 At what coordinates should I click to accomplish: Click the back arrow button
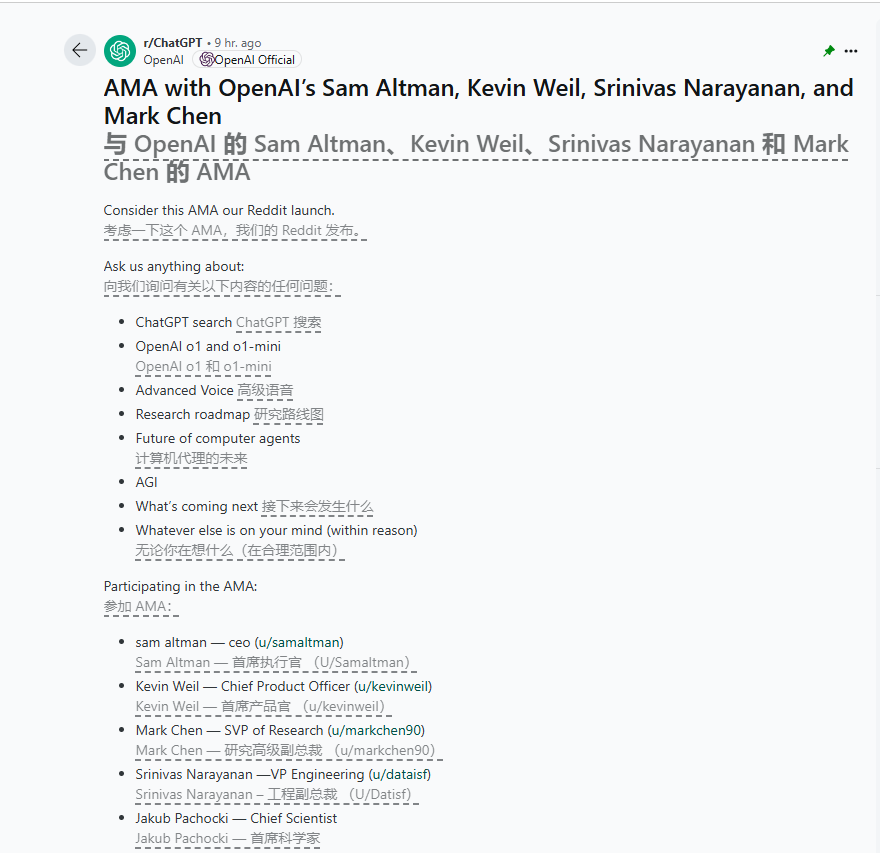[x=80, y=51]
